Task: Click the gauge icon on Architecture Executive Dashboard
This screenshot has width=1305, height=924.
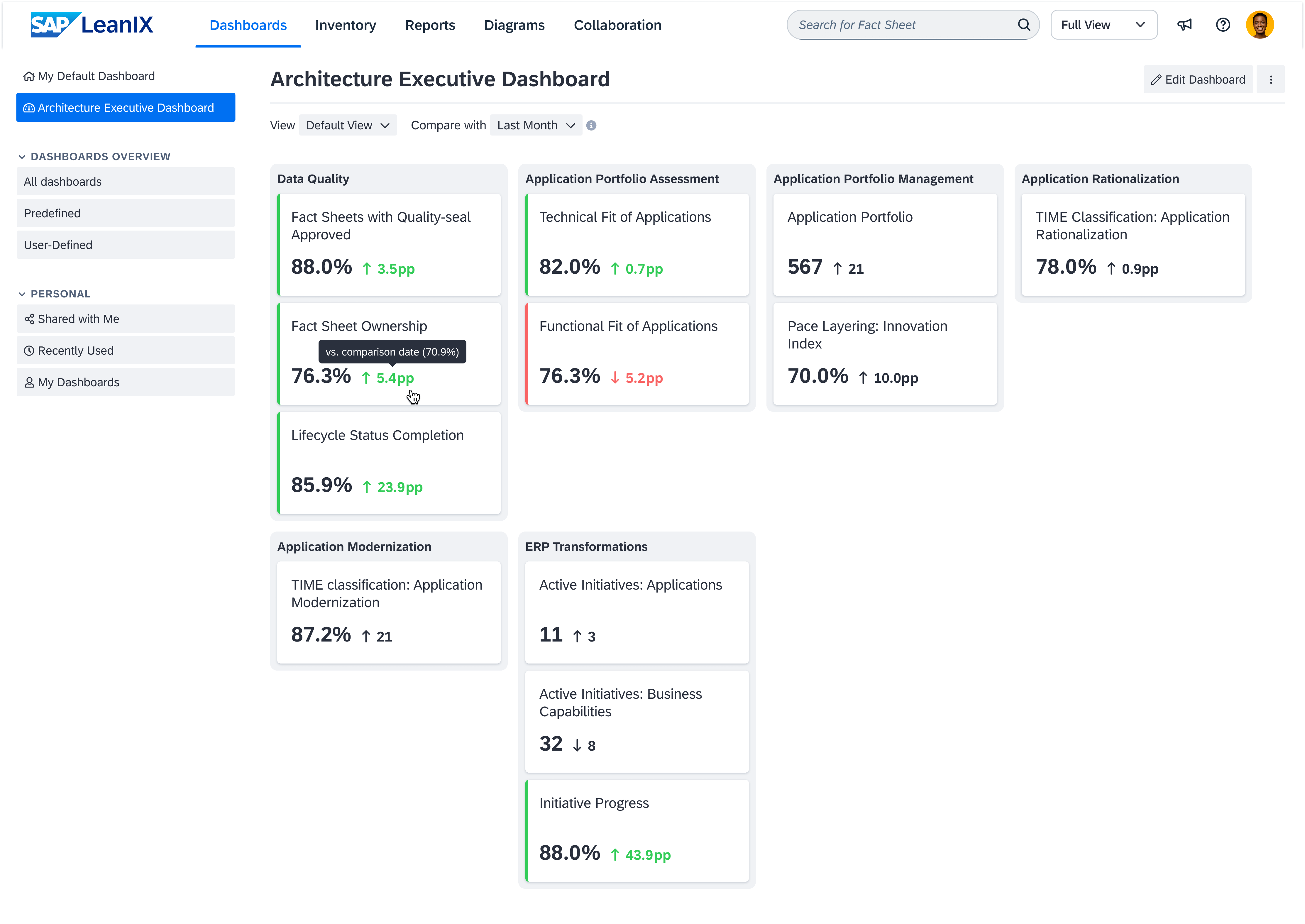Action: [x=29, y=108]
